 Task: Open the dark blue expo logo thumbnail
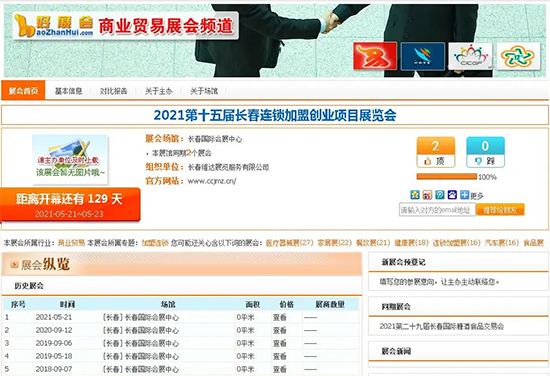(422, 56)
